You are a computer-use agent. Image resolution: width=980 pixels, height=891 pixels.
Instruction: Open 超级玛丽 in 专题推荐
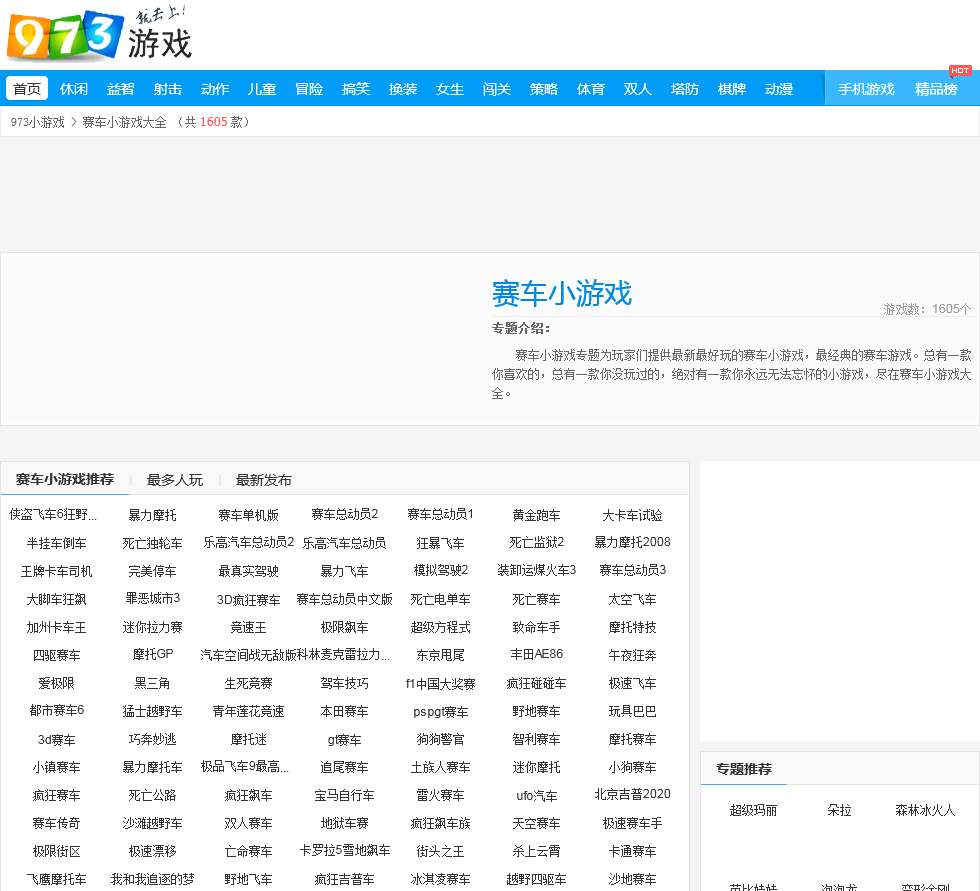click(753, 810)
